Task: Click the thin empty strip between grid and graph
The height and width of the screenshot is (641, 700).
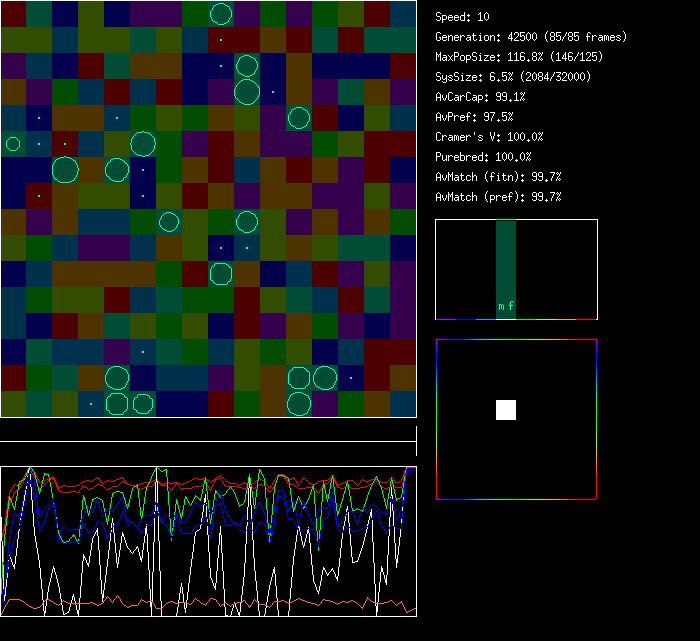Action: 208,431
